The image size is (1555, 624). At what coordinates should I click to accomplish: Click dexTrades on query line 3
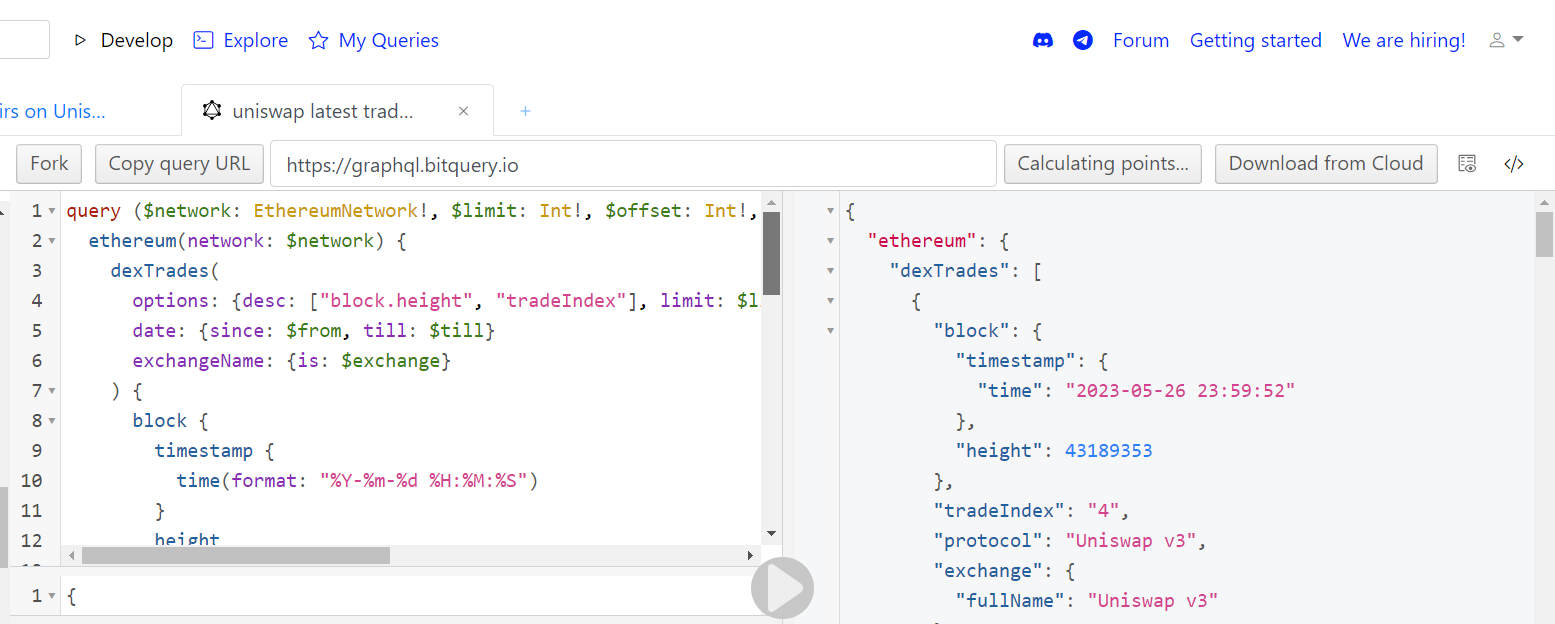pos(160,271)
